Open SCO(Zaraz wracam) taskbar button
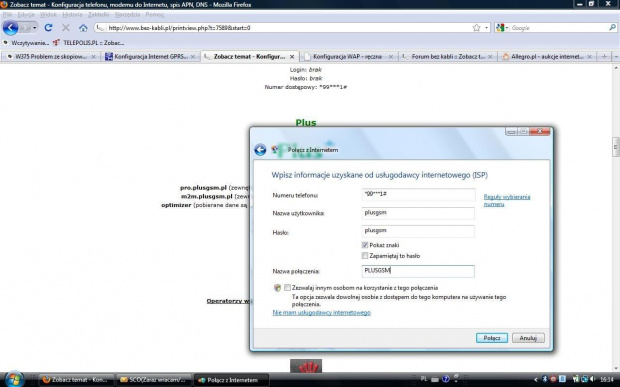This screenshot has width=620, height=387. tap(155, 379)
